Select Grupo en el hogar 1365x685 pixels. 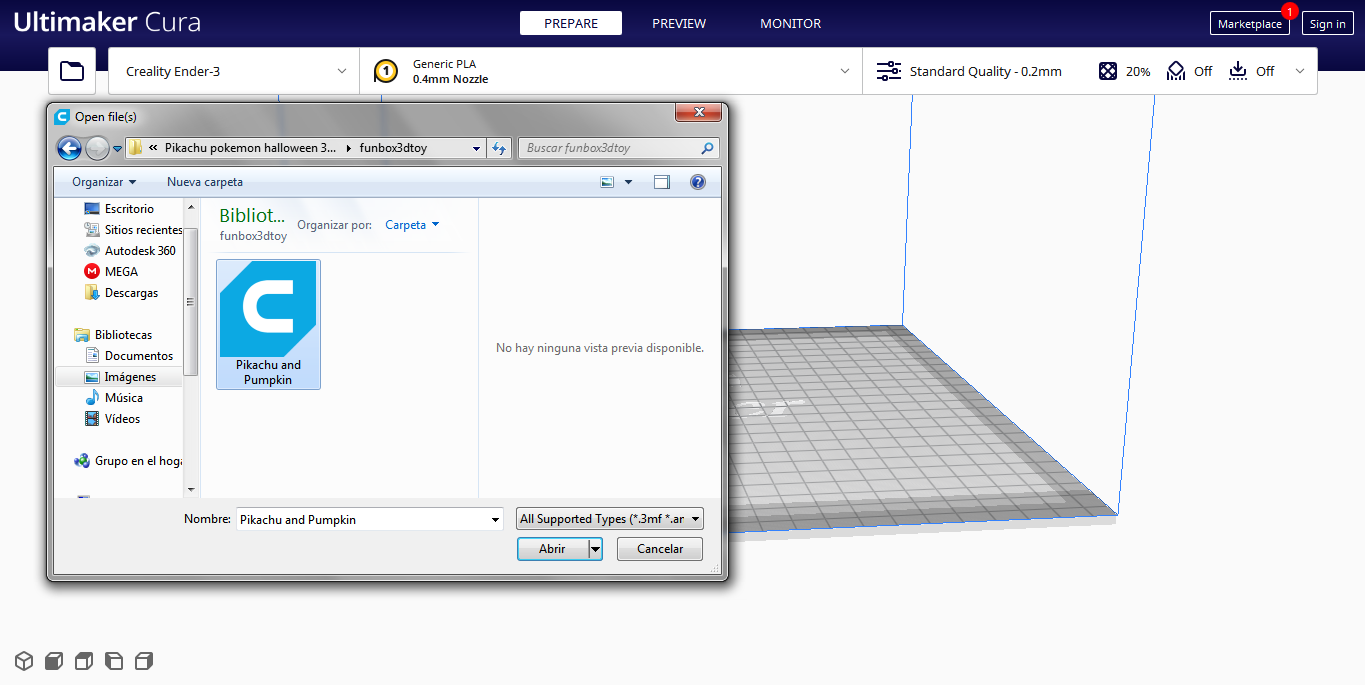138,461
